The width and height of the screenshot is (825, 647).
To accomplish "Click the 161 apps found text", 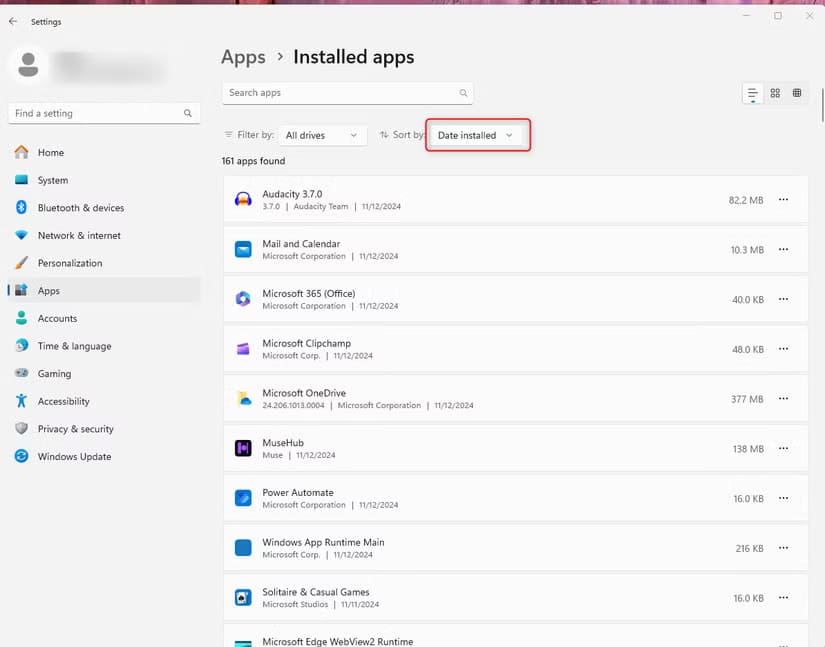I will click(x=253, y=161).
